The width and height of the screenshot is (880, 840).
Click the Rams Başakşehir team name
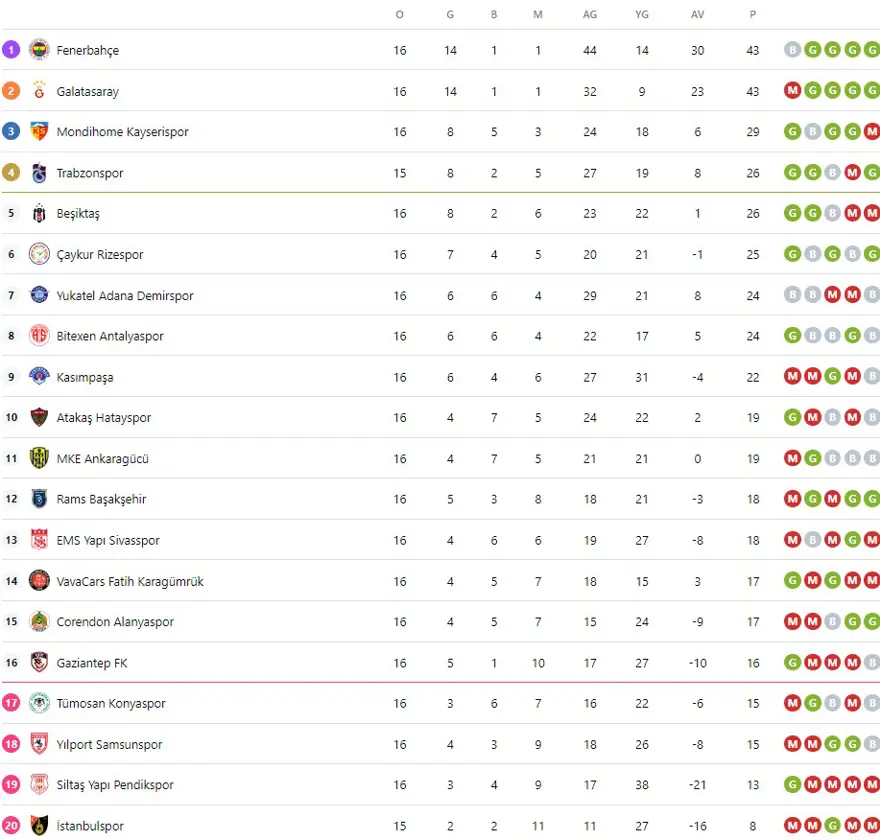101,499
